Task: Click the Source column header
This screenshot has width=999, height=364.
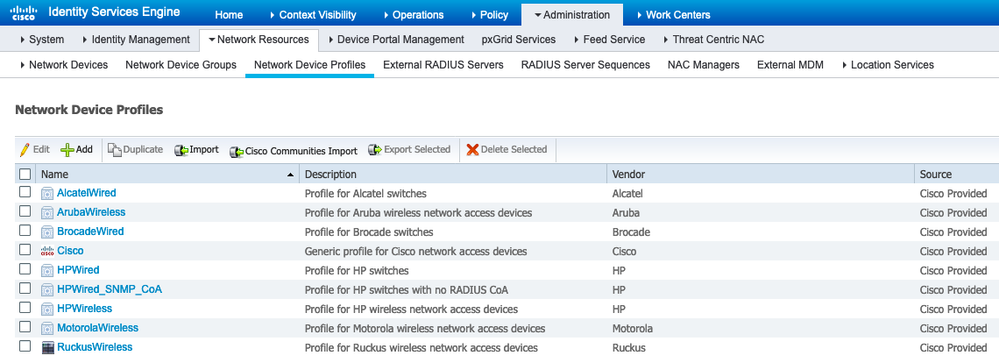Action: click(956, 174)
